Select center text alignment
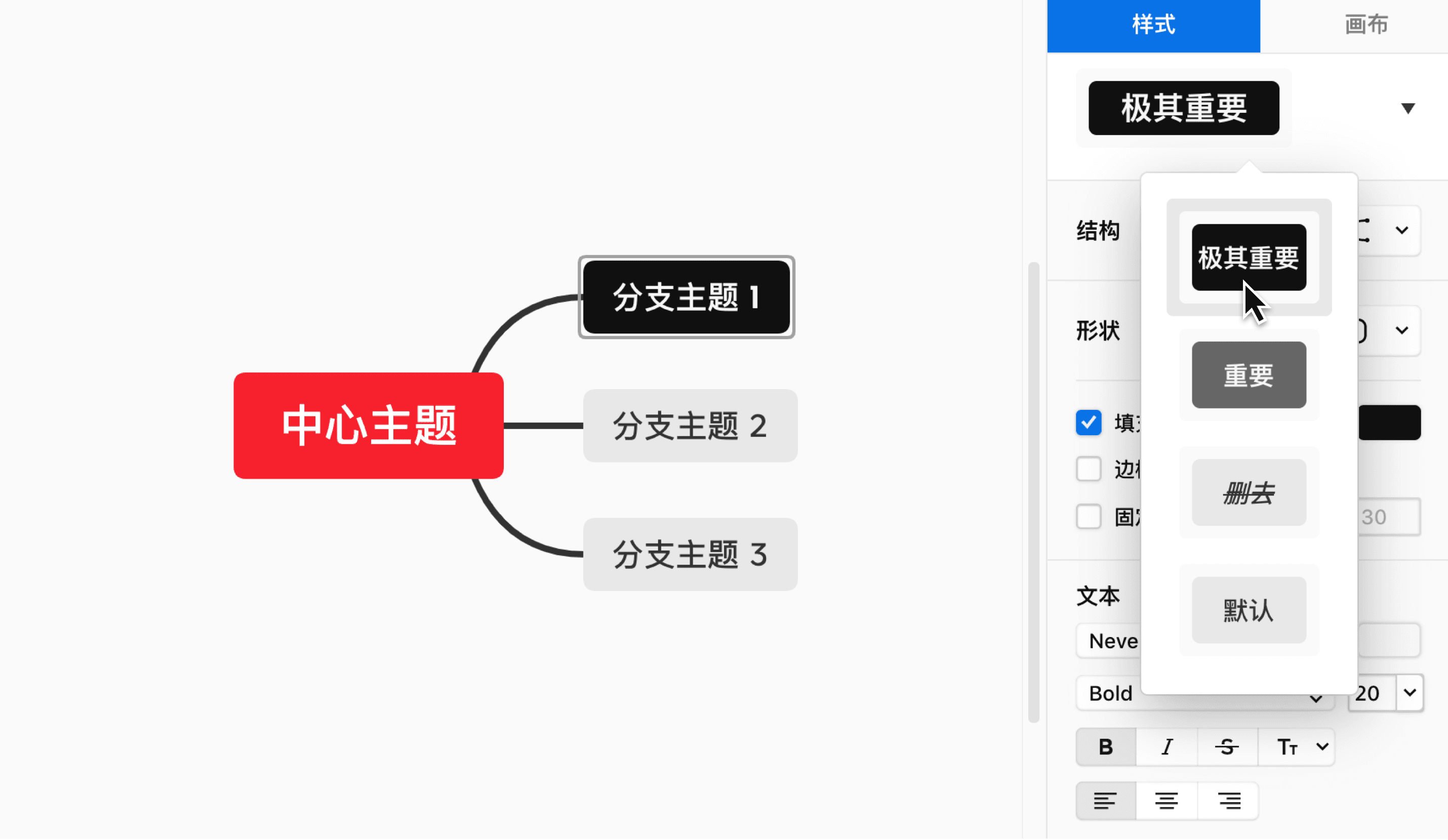 point(1167,801)
